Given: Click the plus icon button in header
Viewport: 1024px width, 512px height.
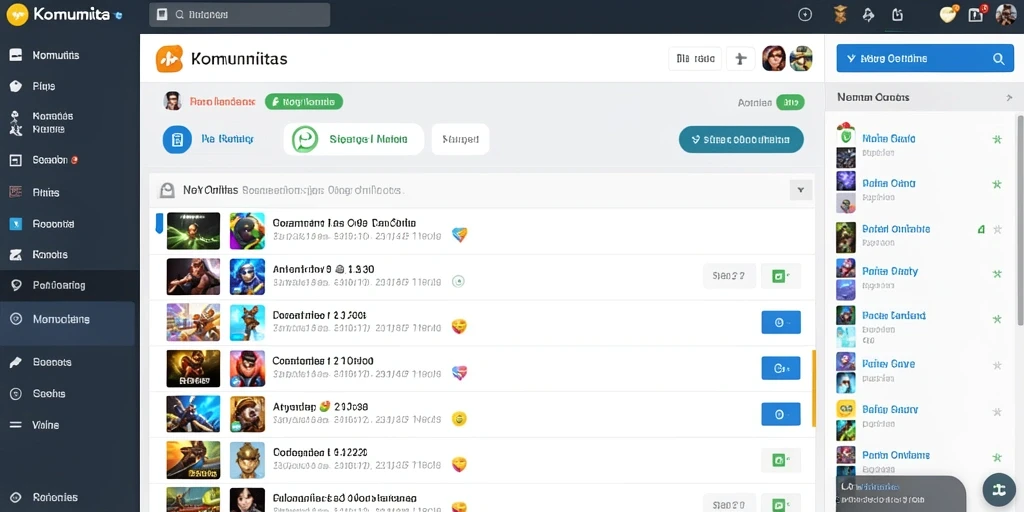Looking at the screenshot, I should tap(741, 59).
